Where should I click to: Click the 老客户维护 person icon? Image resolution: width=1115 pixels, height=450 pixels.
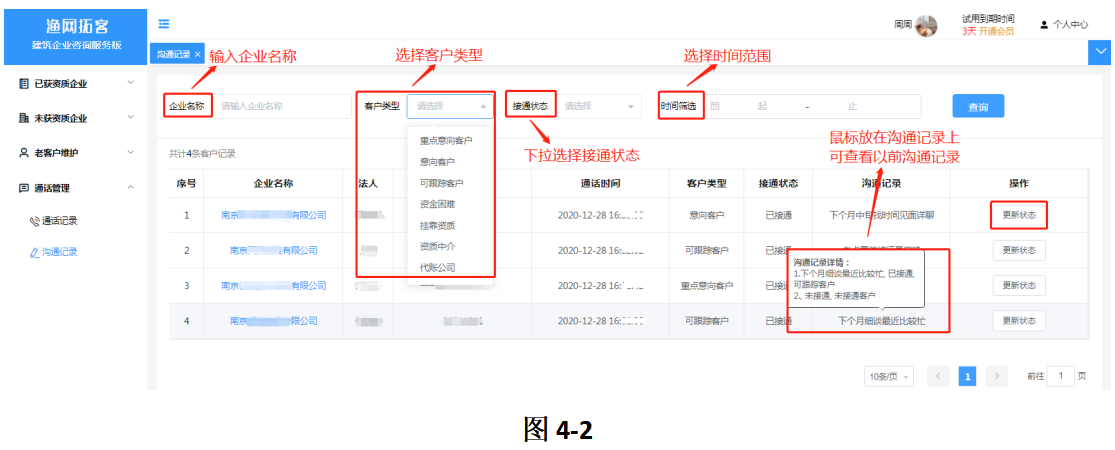coord(23,153)
